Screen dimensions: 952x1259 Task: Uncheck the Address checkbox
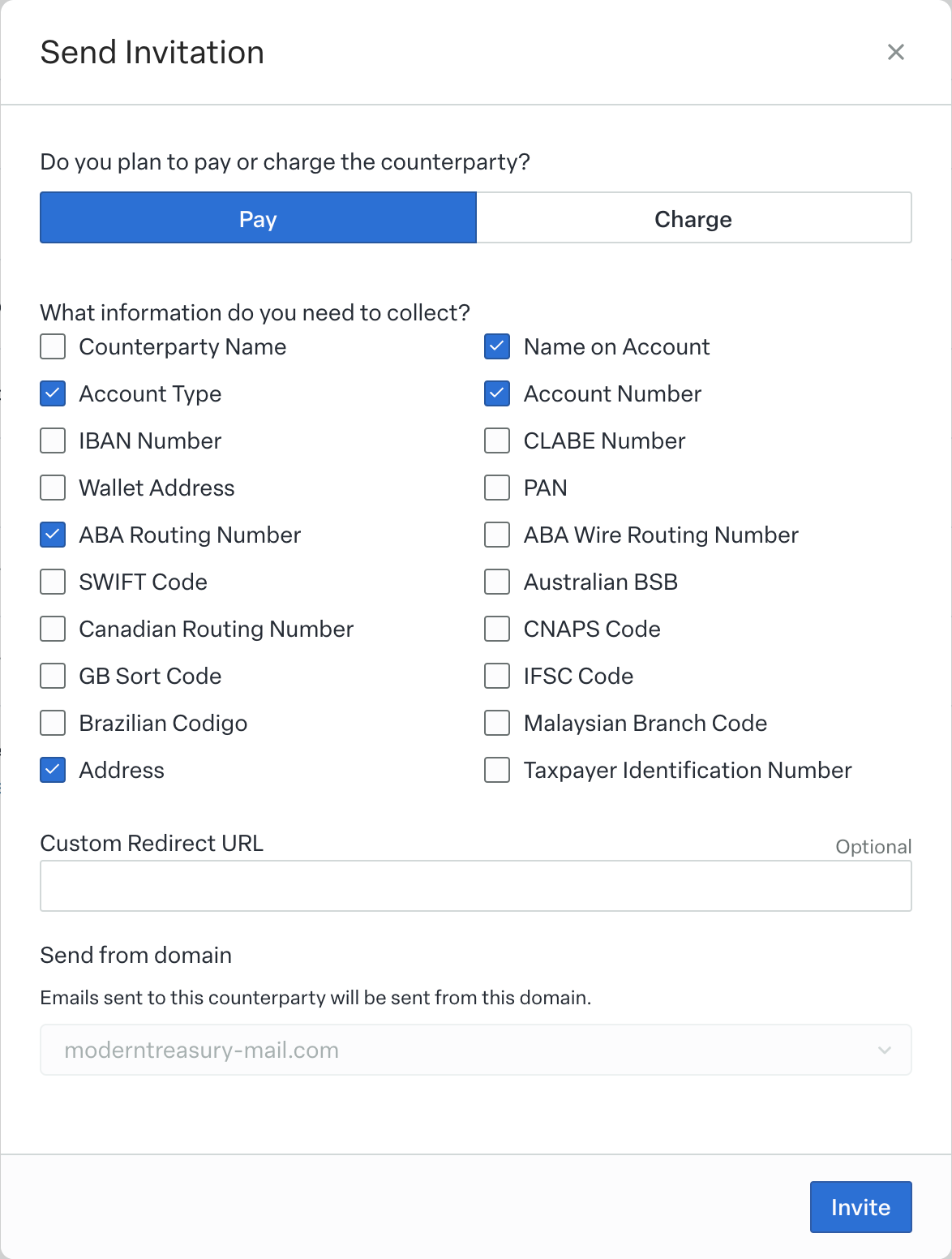53,771
